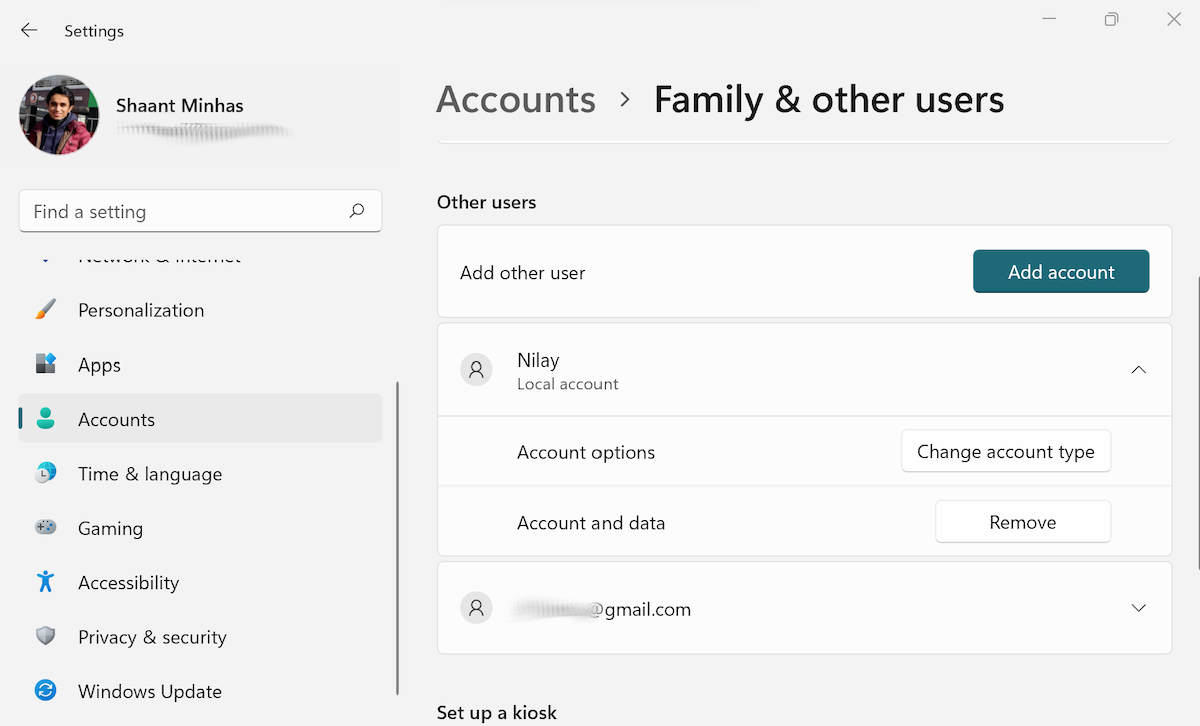Screen dimensions: 1200x726
Task: Select Windows Update in the sidebar
Action: [150, 691]
